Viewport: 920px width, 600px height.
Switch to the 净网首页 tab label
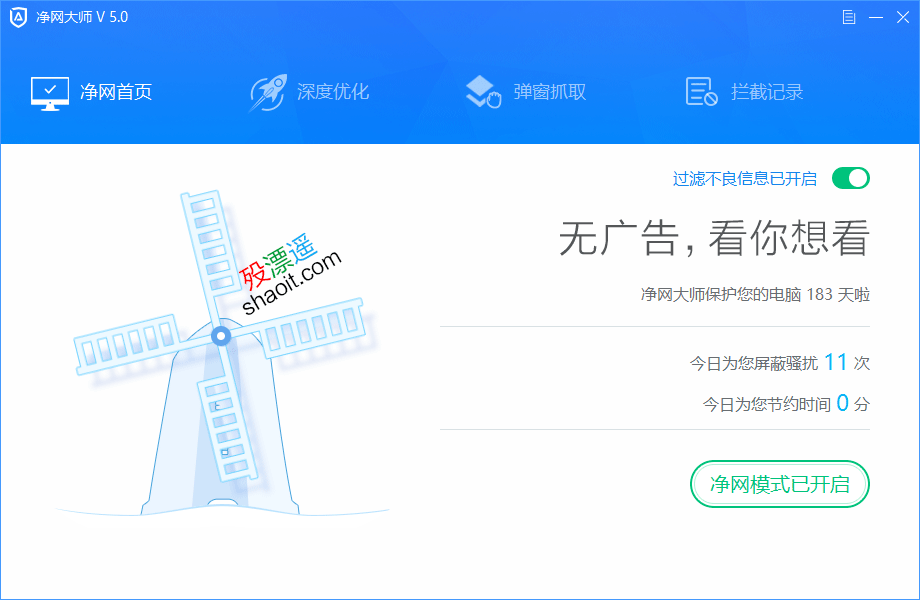pos(116,93)
